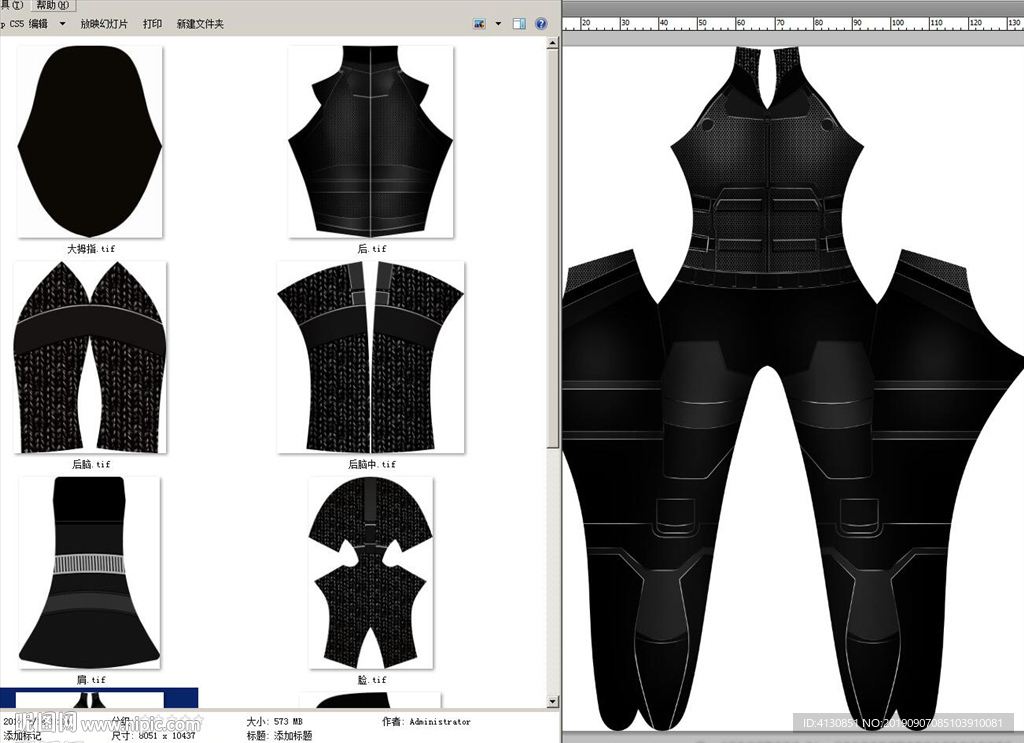1024x743 pixels.
Task: Create a new folder with 新建文件夹
Action: [200, 23]
